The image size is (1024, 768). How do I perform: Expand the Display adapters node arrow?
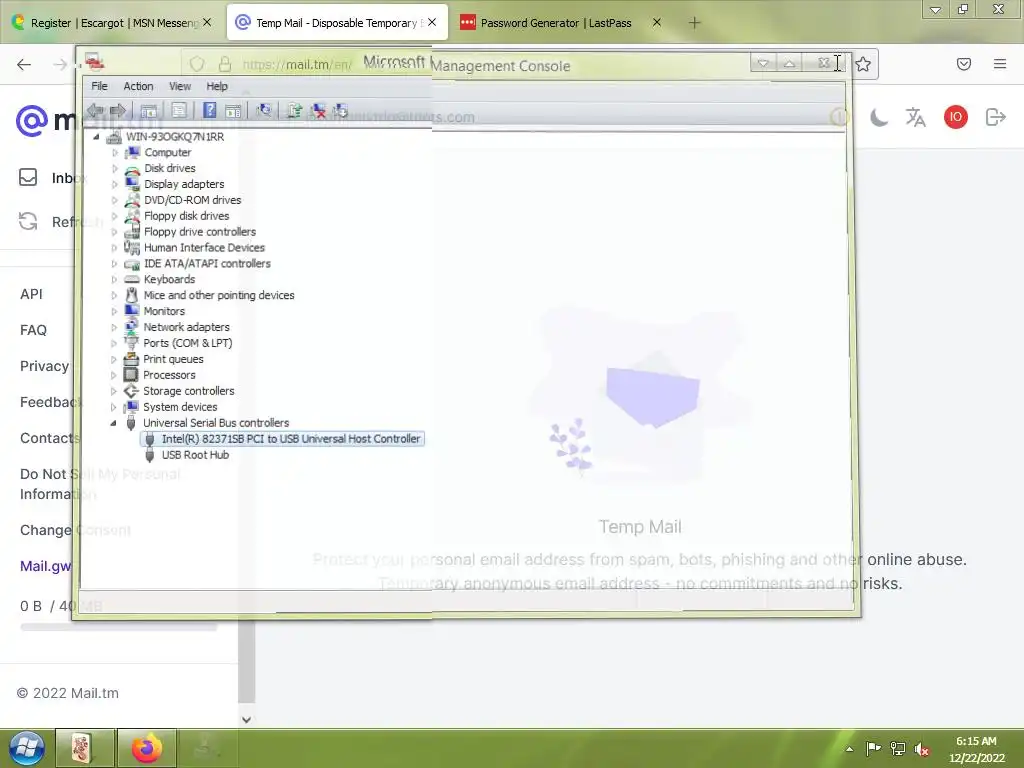pos(115,185)
